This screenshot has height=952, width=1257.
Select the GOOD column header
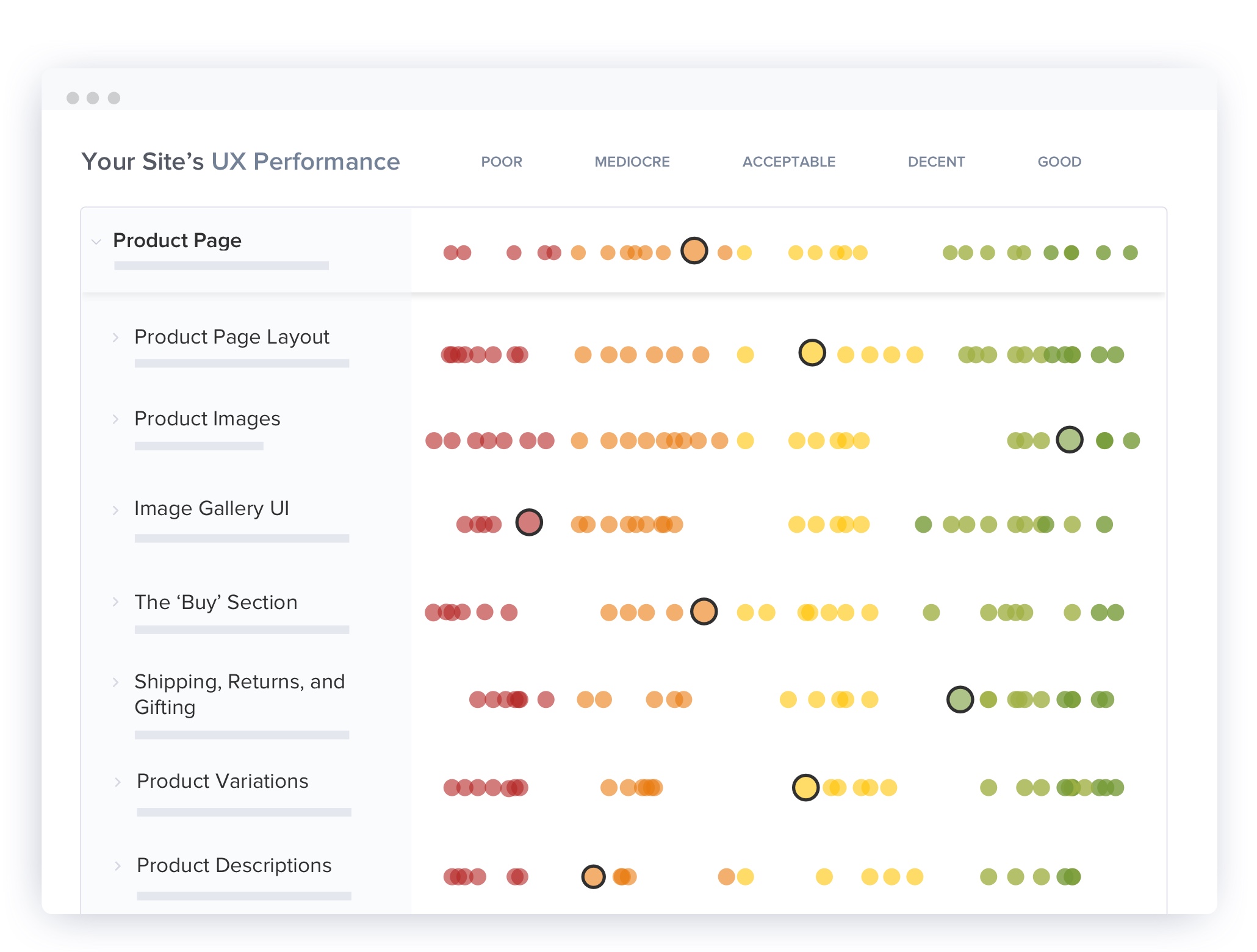[1059, 162]
